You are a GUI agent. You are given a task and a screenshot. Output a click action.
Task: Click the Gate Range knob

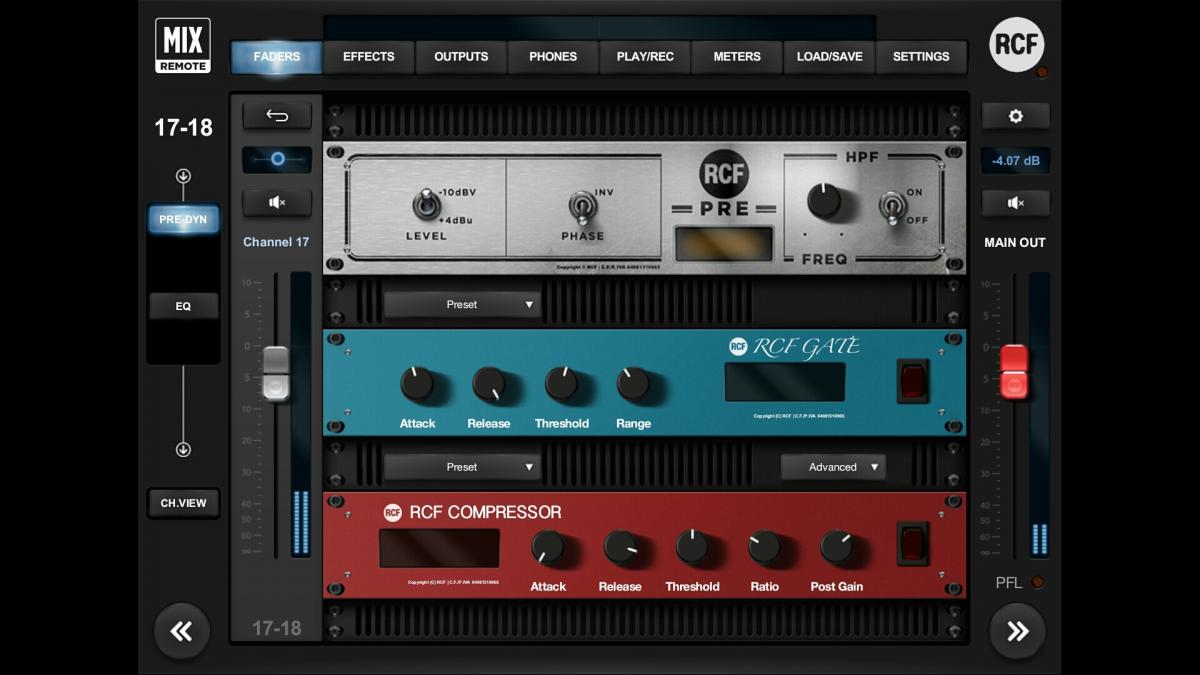pyautogui.click(x=633, y=383)
